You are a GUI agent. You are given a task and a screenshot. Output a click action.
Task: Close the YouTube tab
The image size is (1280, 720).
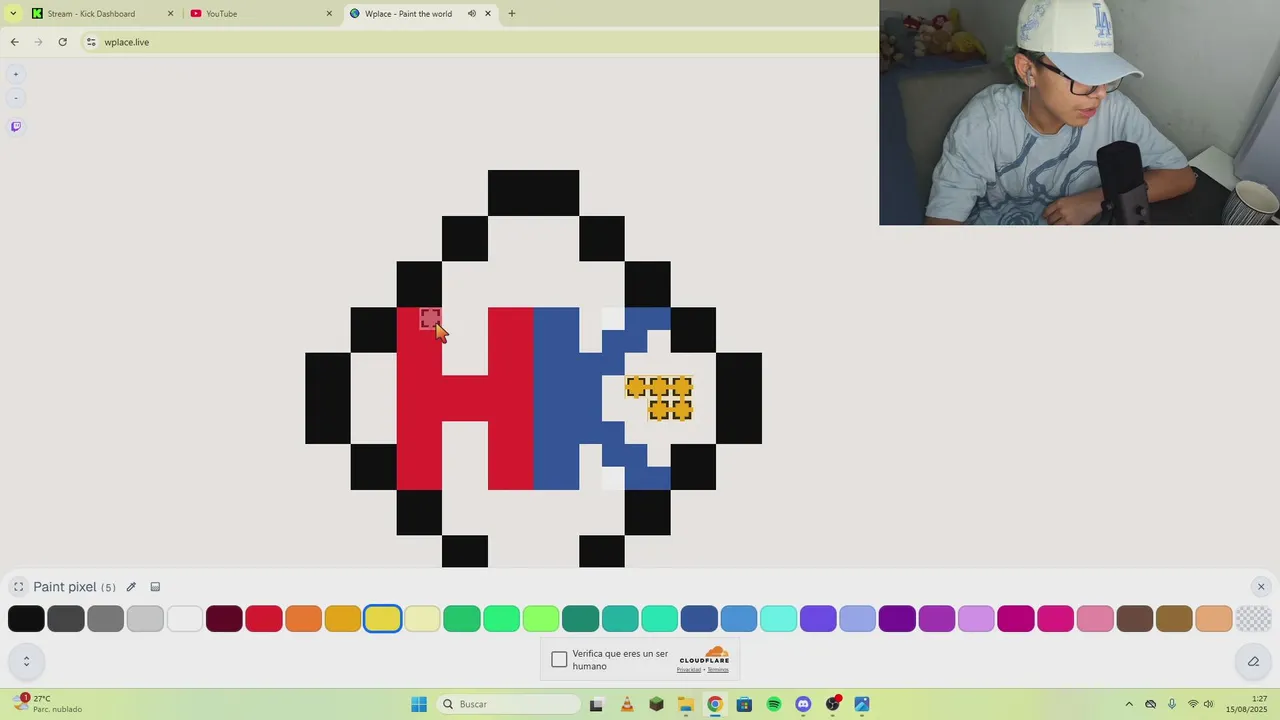pos(329,13)
